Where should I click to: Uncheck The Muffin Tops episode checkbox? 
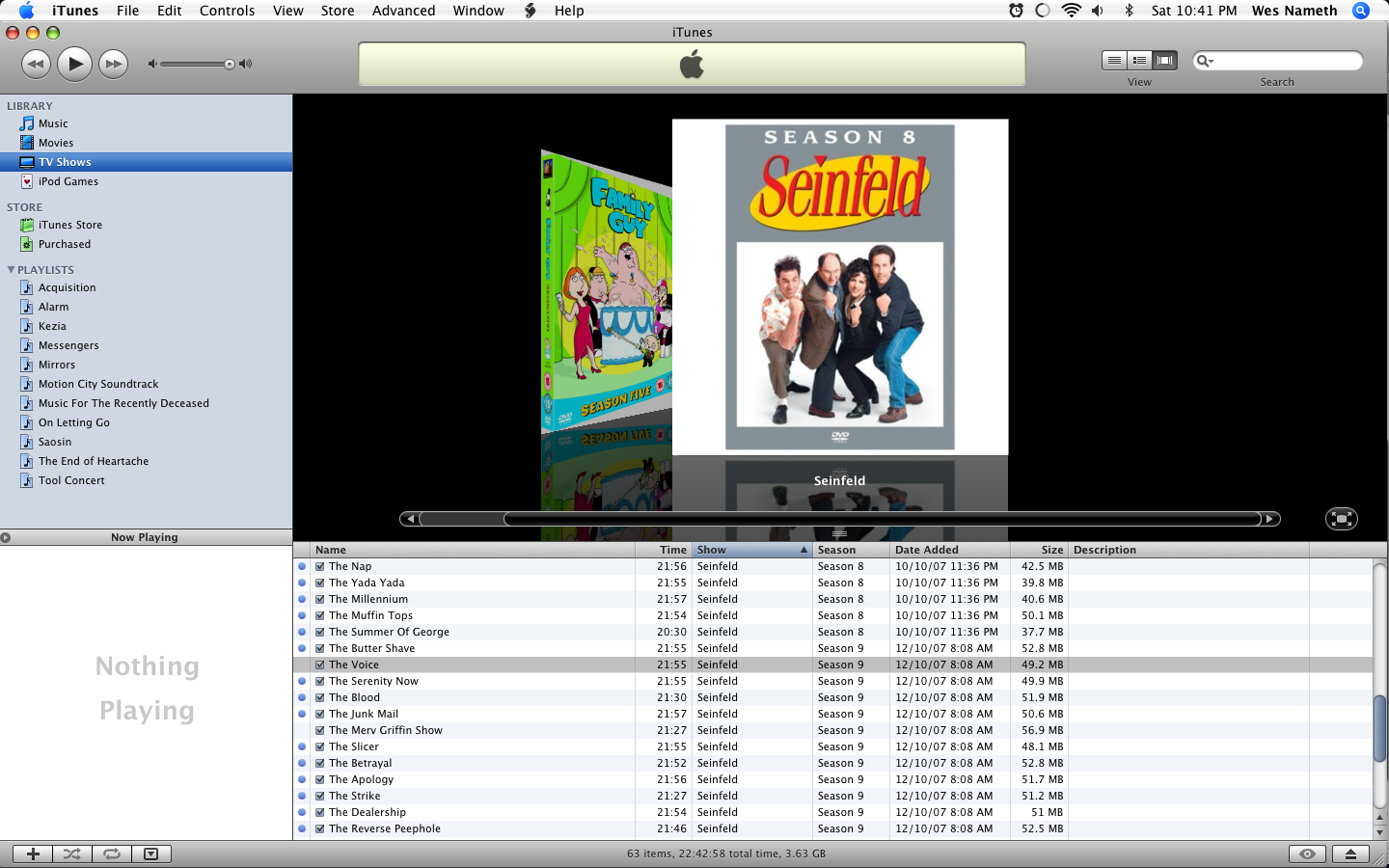(319, 616)
